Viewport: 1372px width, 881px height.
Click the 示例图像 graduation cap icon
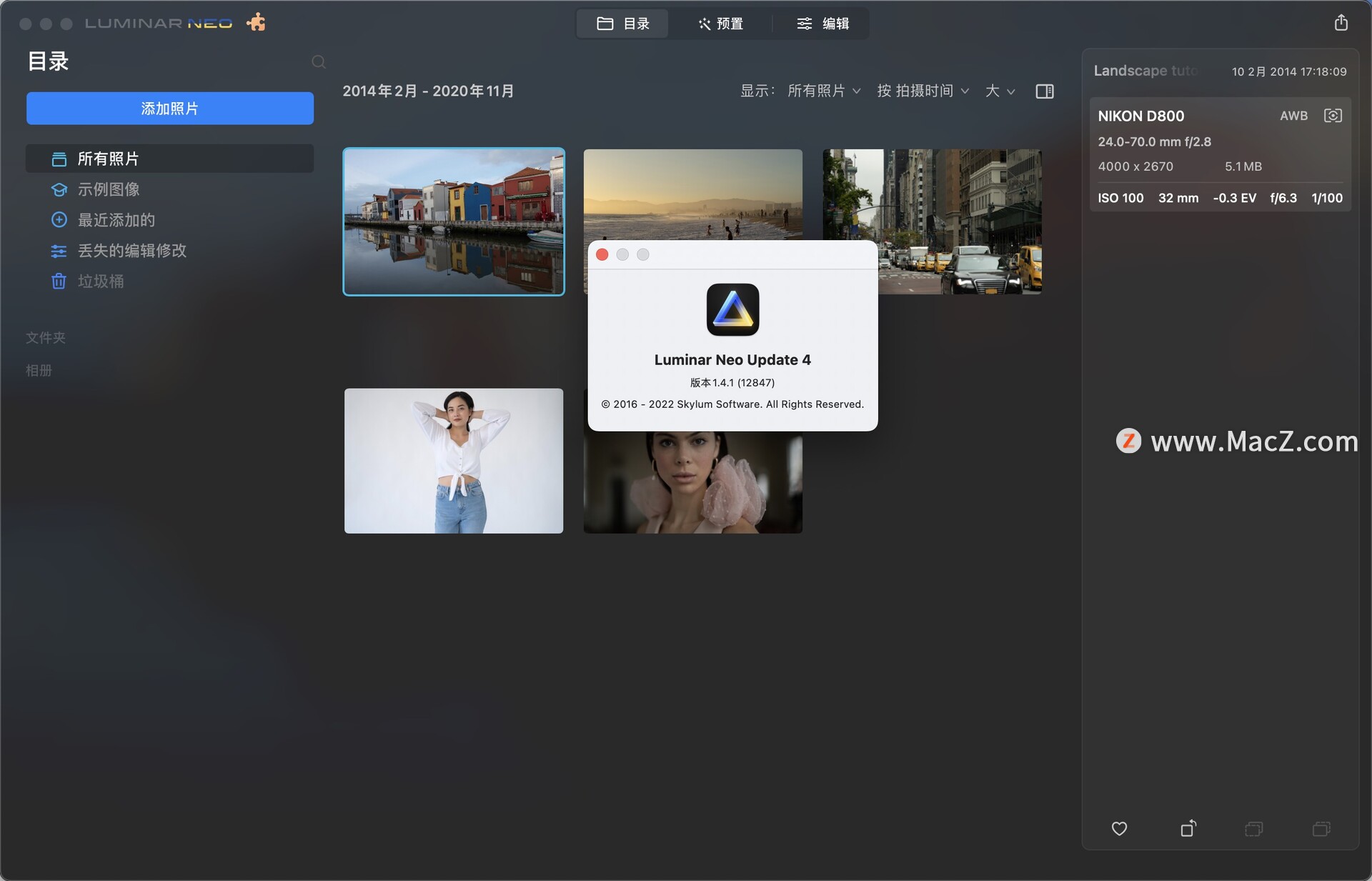click(x=59, y=189)
